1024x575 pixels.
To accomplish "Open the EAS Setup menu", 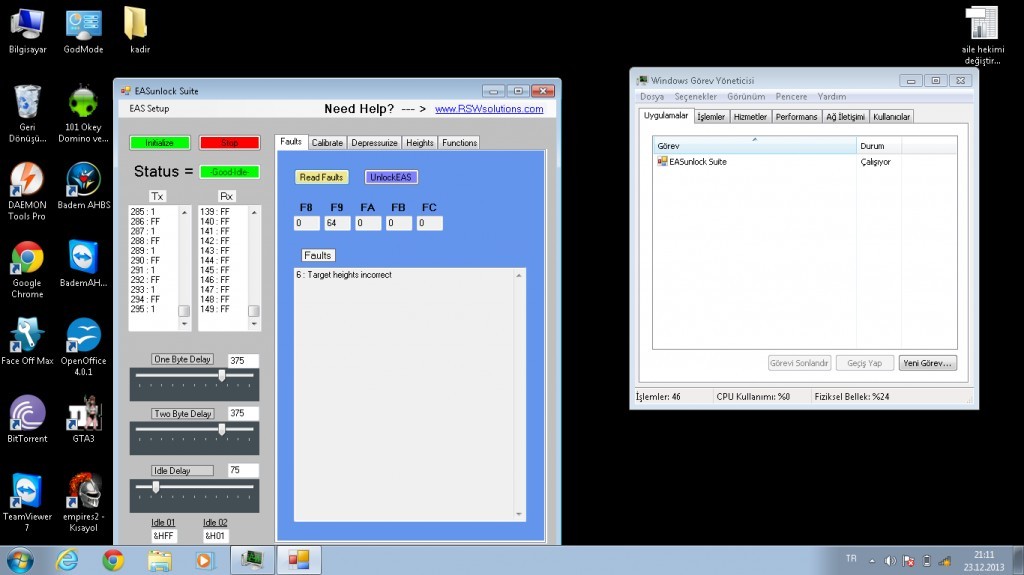I will click(150, 109).
